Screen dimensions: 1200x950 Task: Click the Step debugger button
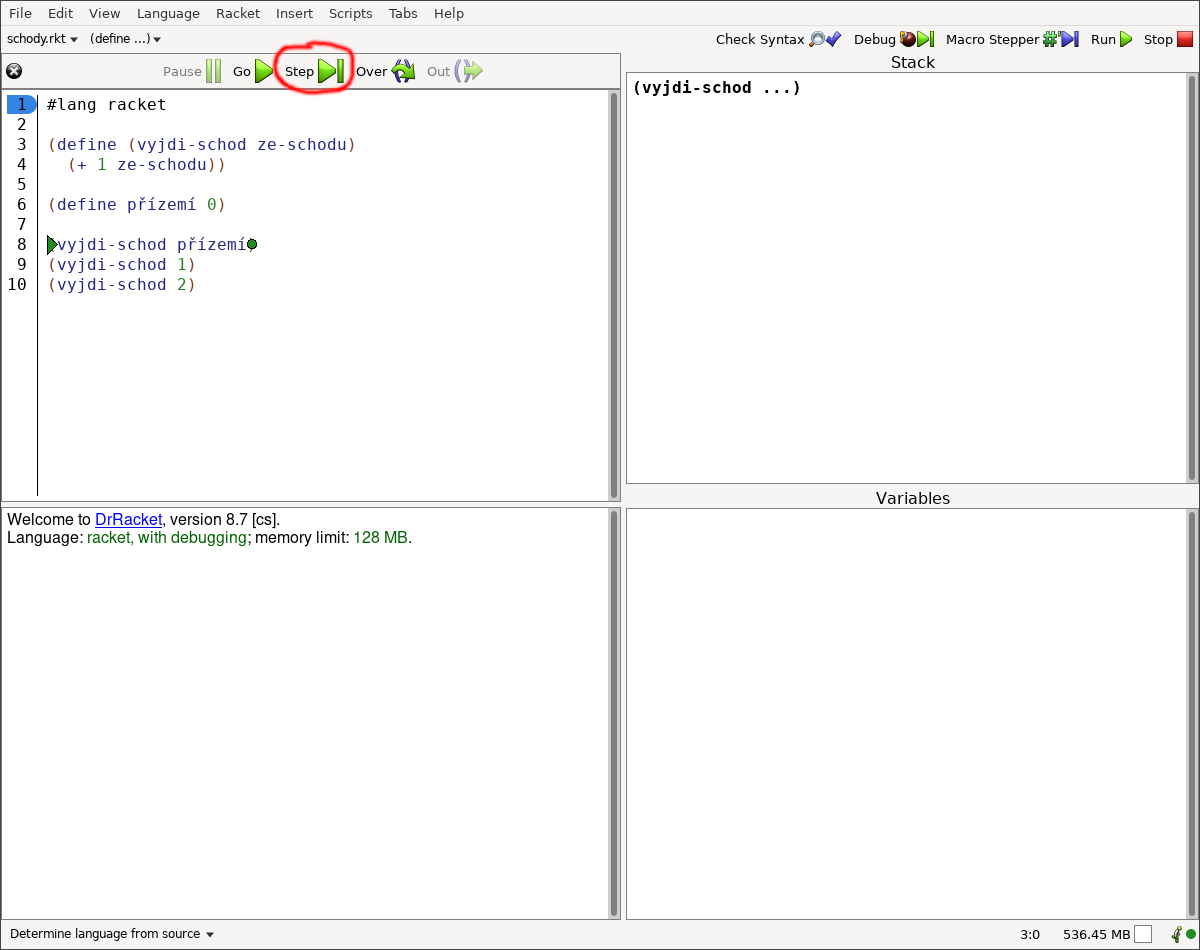coord(314,71)
